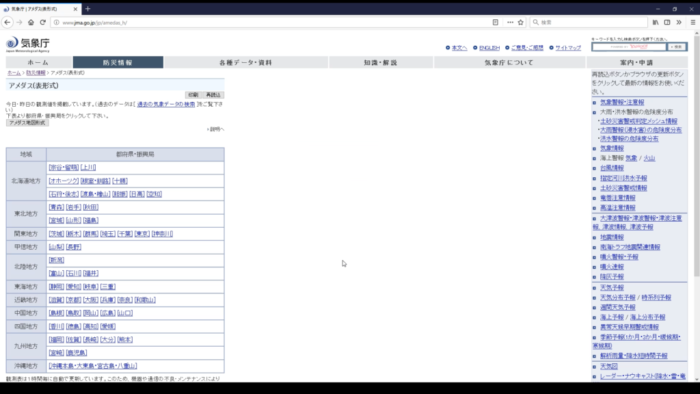Open page actions three-dots menu
700x394 pixels.
(510, 22)
